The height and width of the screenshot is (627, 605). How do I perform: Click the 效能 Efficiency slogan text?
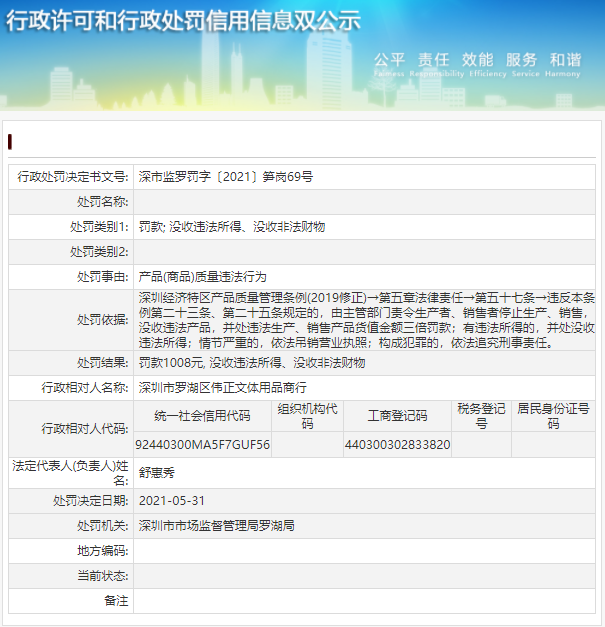tap(477, 62)
